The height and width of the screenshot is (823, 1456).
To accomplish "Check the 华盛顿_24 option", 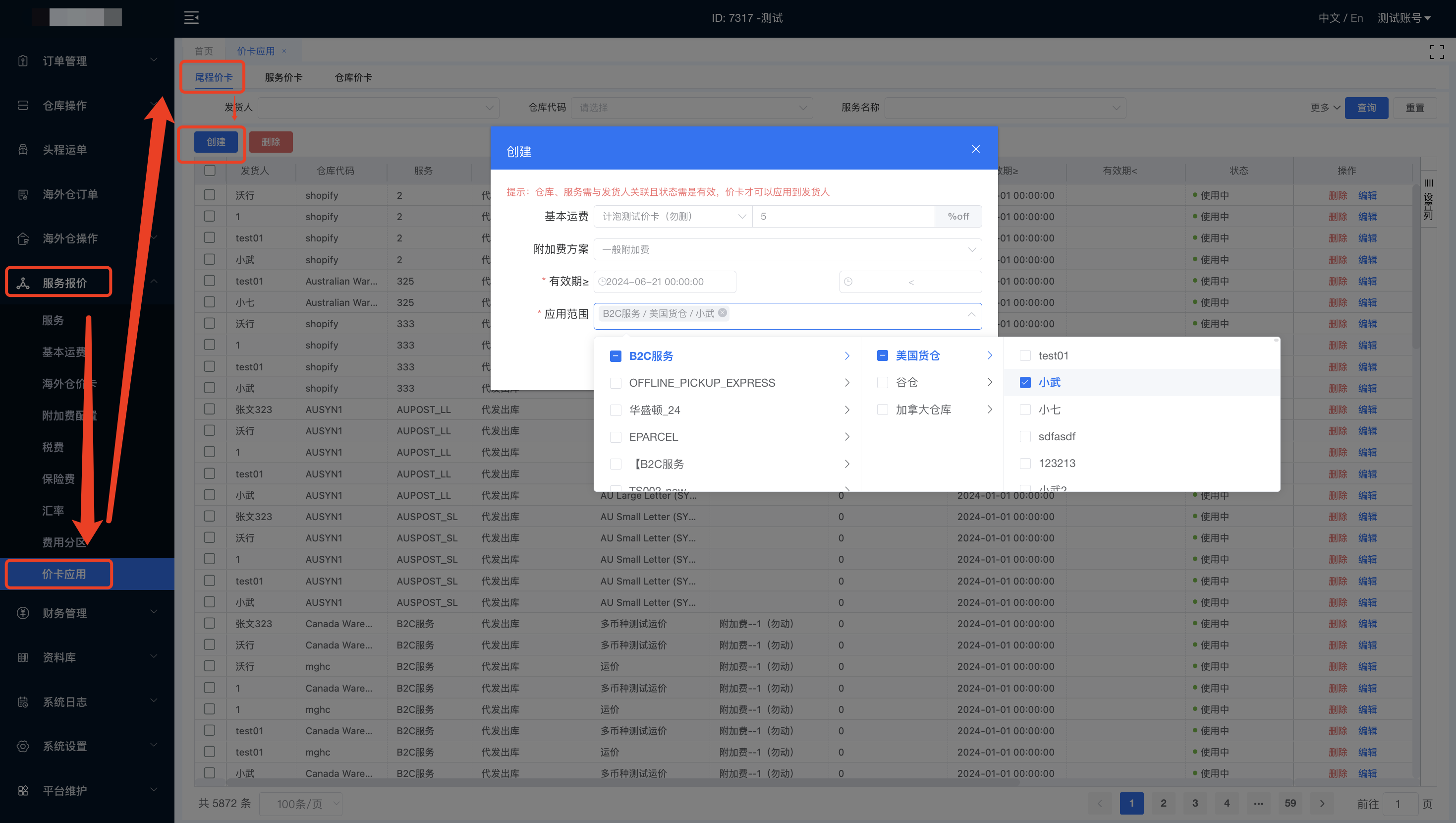I will (616, 410).
